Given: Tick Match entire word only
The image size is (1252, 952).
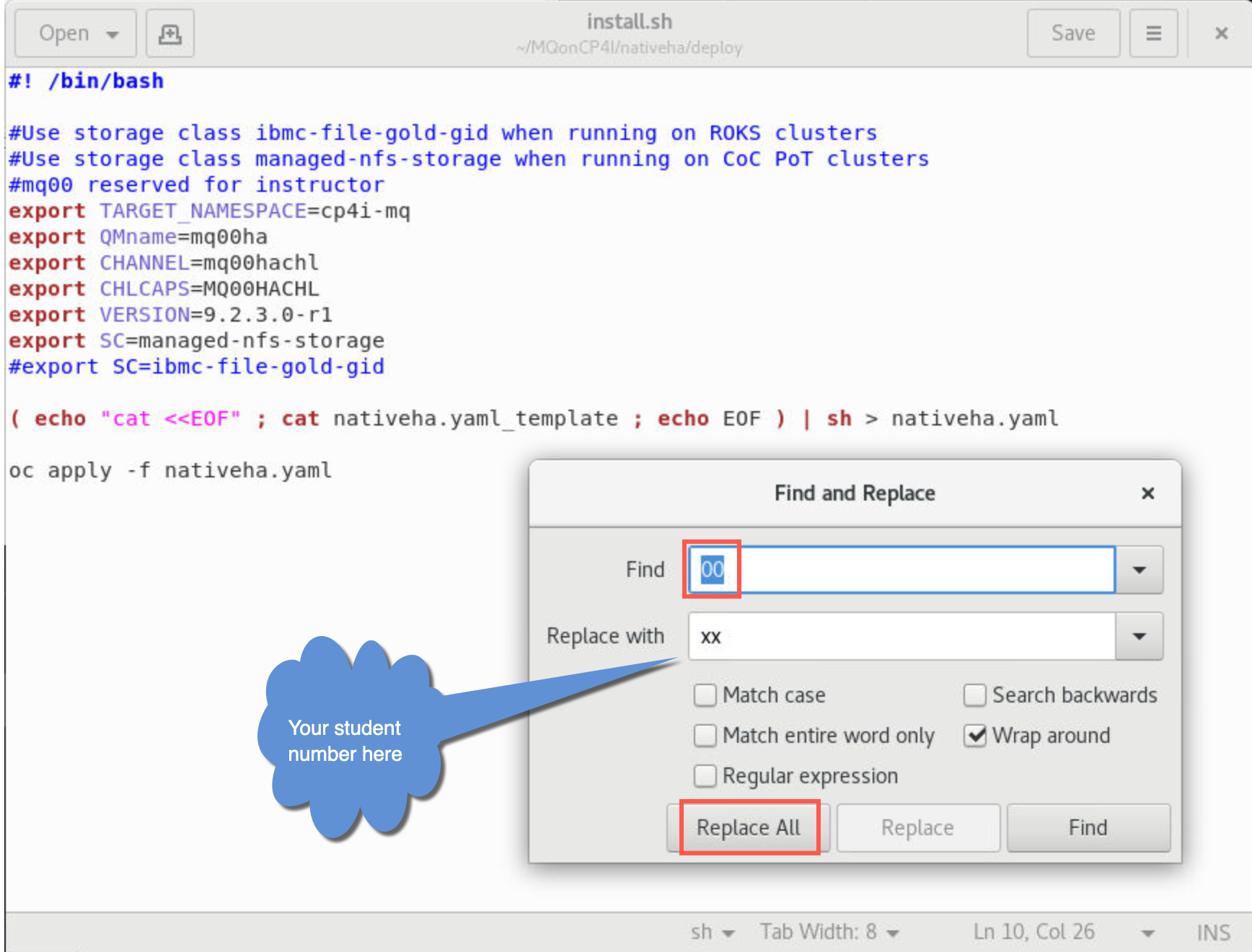Looking at the screenshot, I should (x=705, y=736).
